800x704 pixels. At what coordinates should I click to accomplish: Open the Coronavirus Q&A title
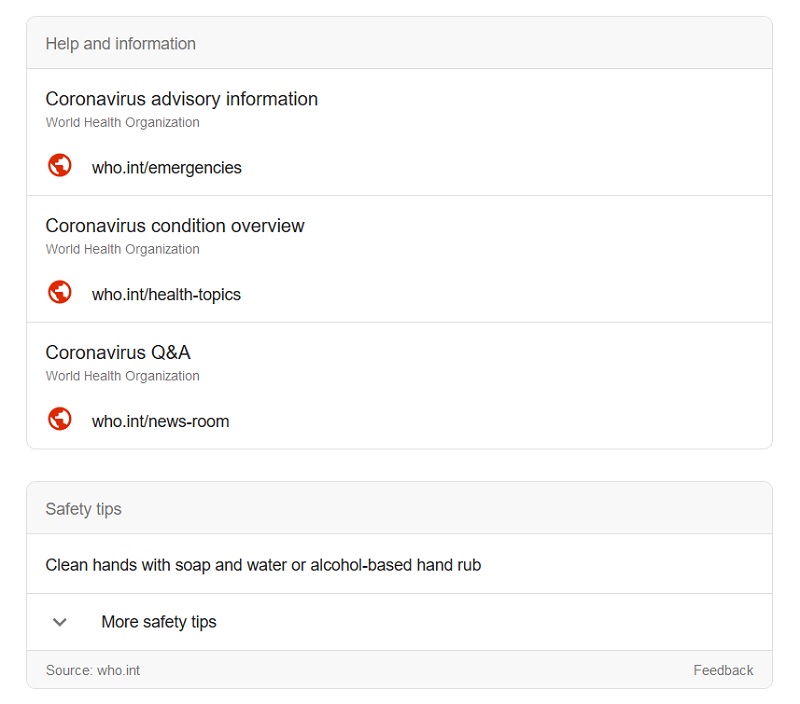(x=118, y=353)
